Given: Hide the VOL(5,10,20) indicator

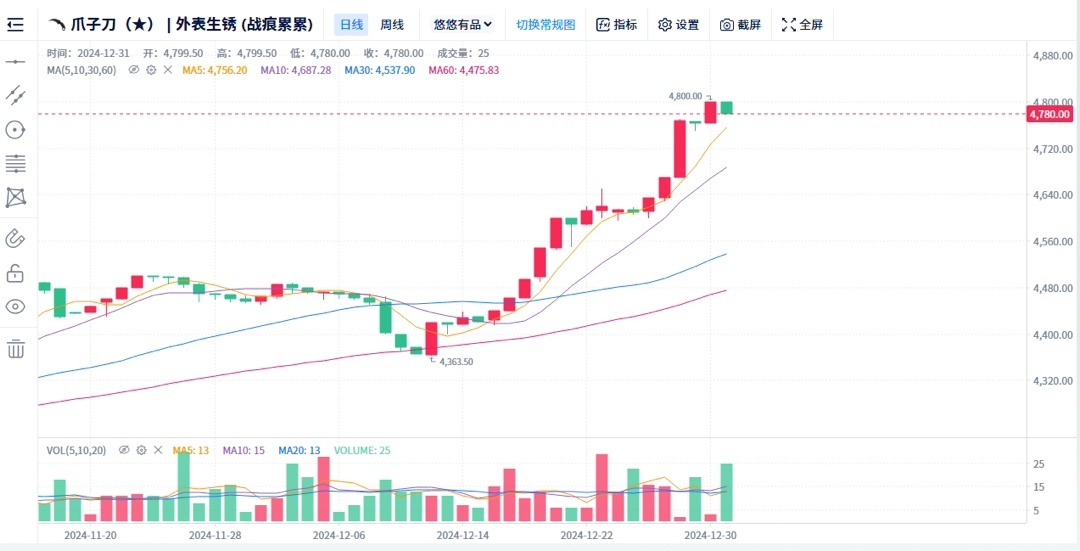Looking at the screenshot, I should pyautogui.click(x=124, y=451).
